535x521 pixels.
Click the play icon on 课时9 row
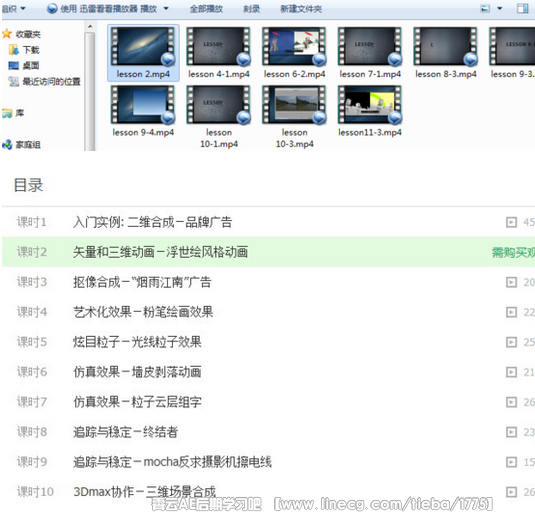(x=511, y=462)
